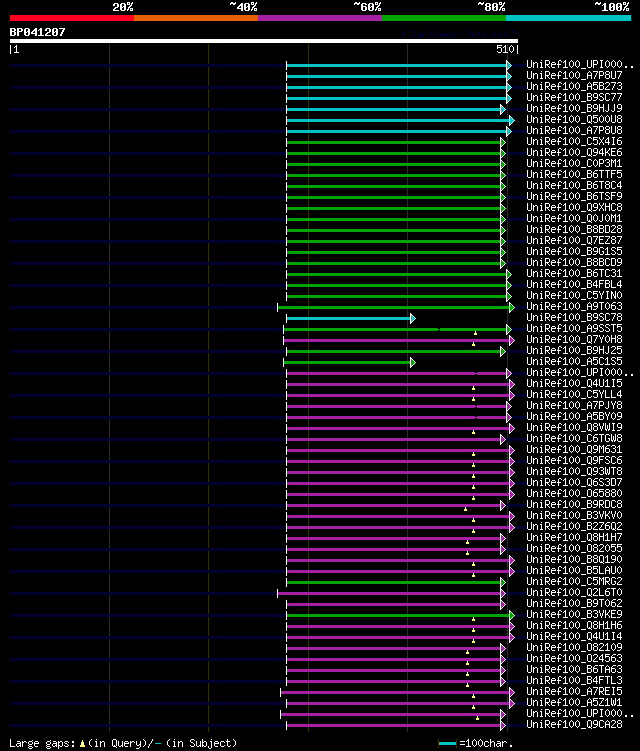
Task: Click hit label UniRef100_C6TGW8
Action: point(574,439)
